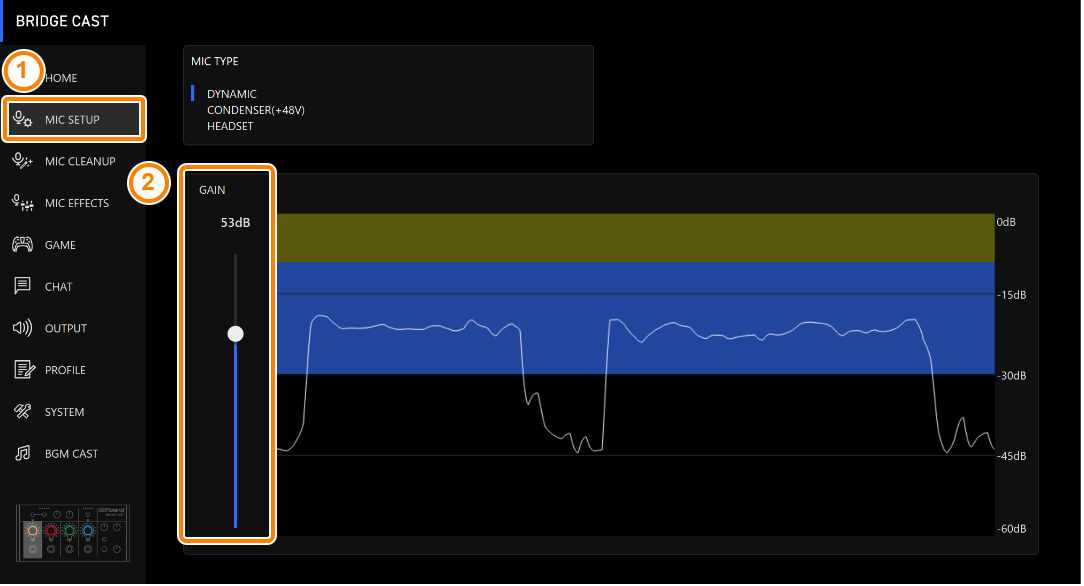1084x586 pixels.
Task: Open the HOME page
Action: (x=61, y=78)
